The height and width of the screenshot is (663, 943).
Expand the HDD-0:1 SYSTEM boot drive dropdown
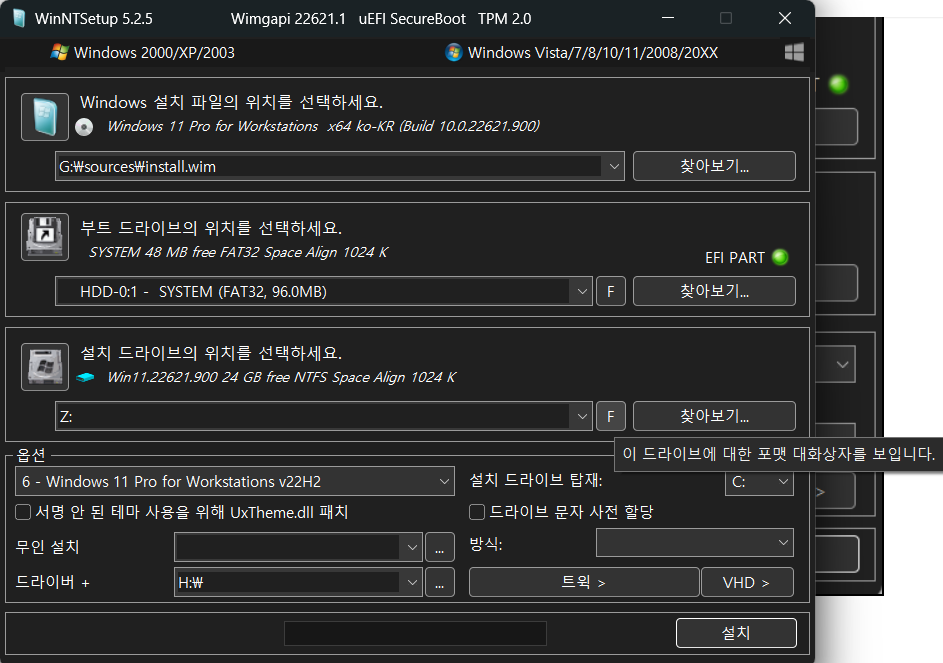582,292
